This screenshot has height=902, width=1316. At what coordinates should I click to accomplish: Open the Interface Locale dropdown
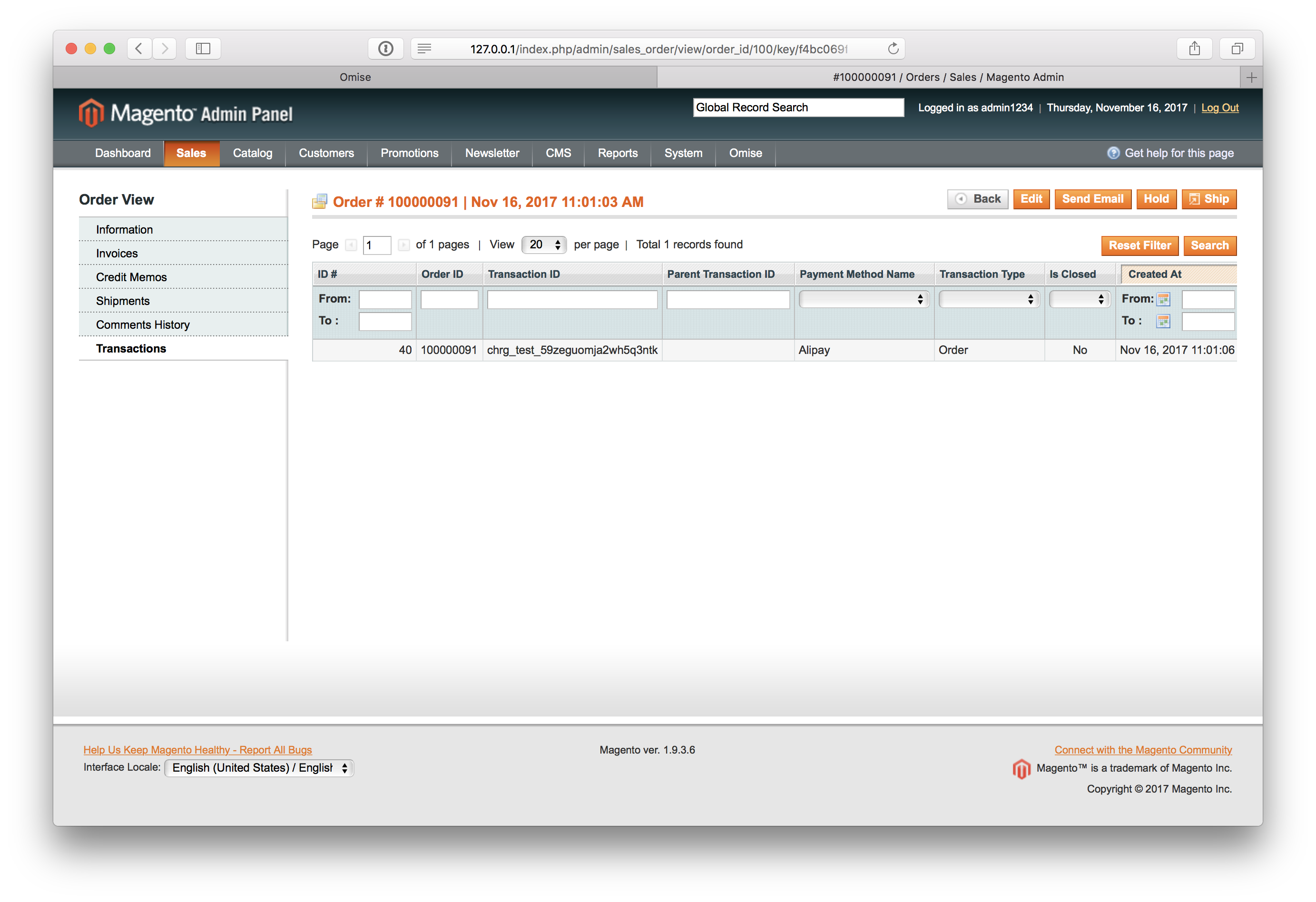click(x=259, y=768)
